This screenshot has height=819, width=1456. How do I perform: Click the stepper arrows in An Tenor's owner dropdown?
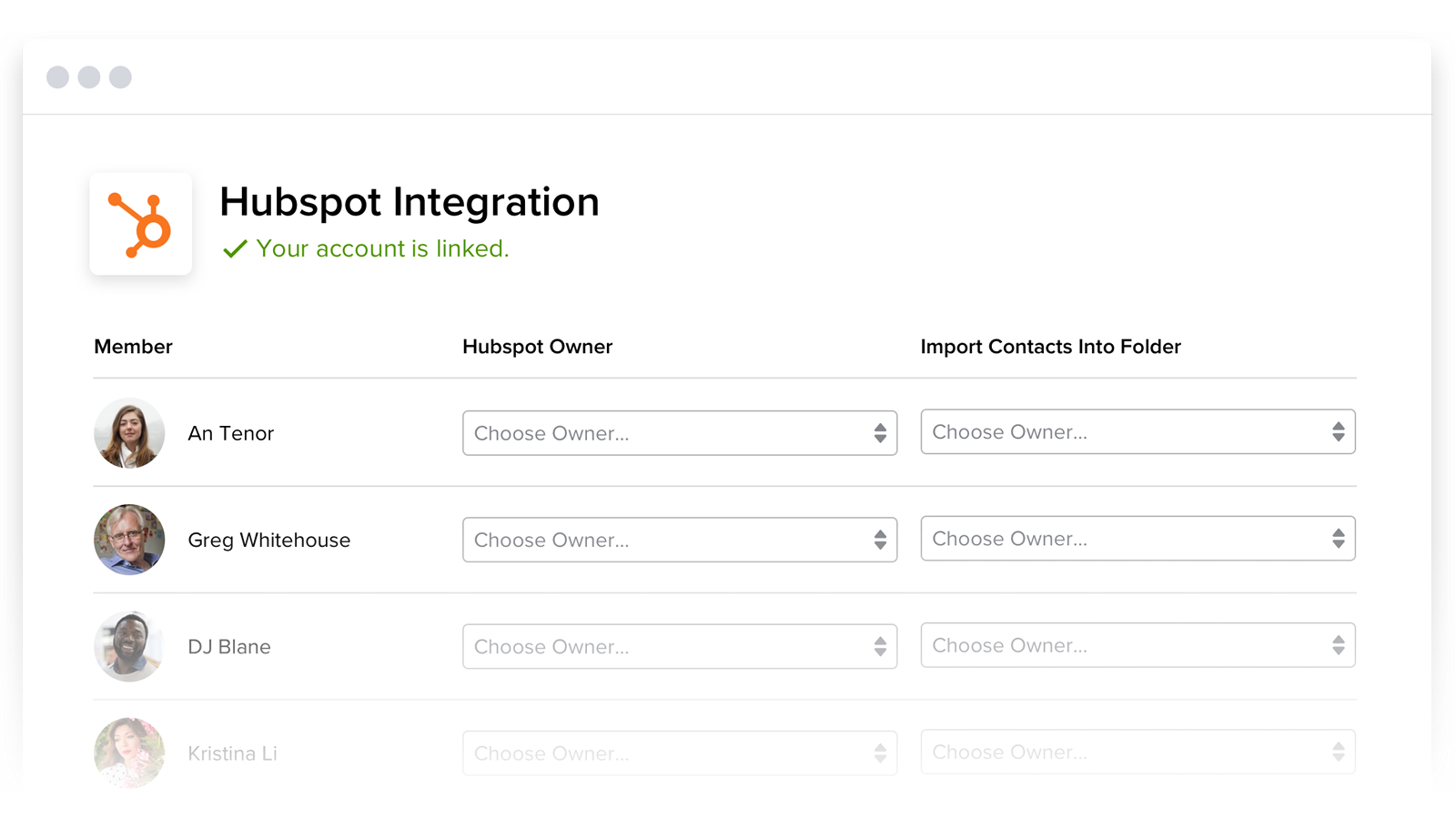tap(879, 433)
